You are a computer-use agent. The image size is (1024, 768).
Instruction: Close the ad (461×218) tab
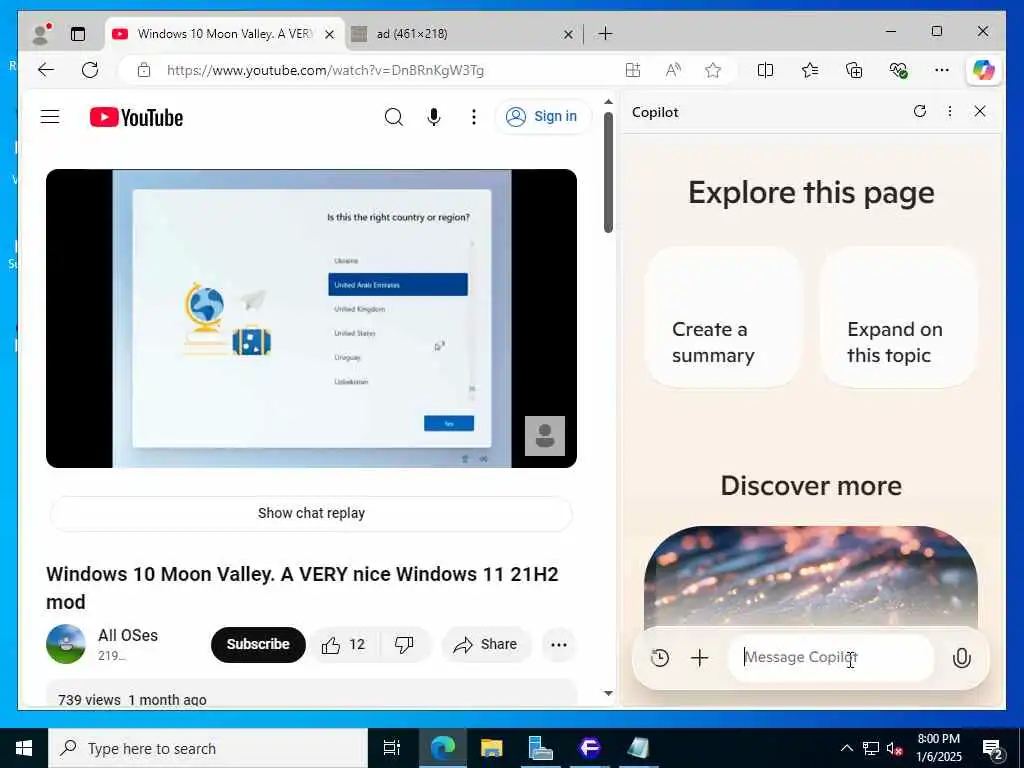[568, 34]
